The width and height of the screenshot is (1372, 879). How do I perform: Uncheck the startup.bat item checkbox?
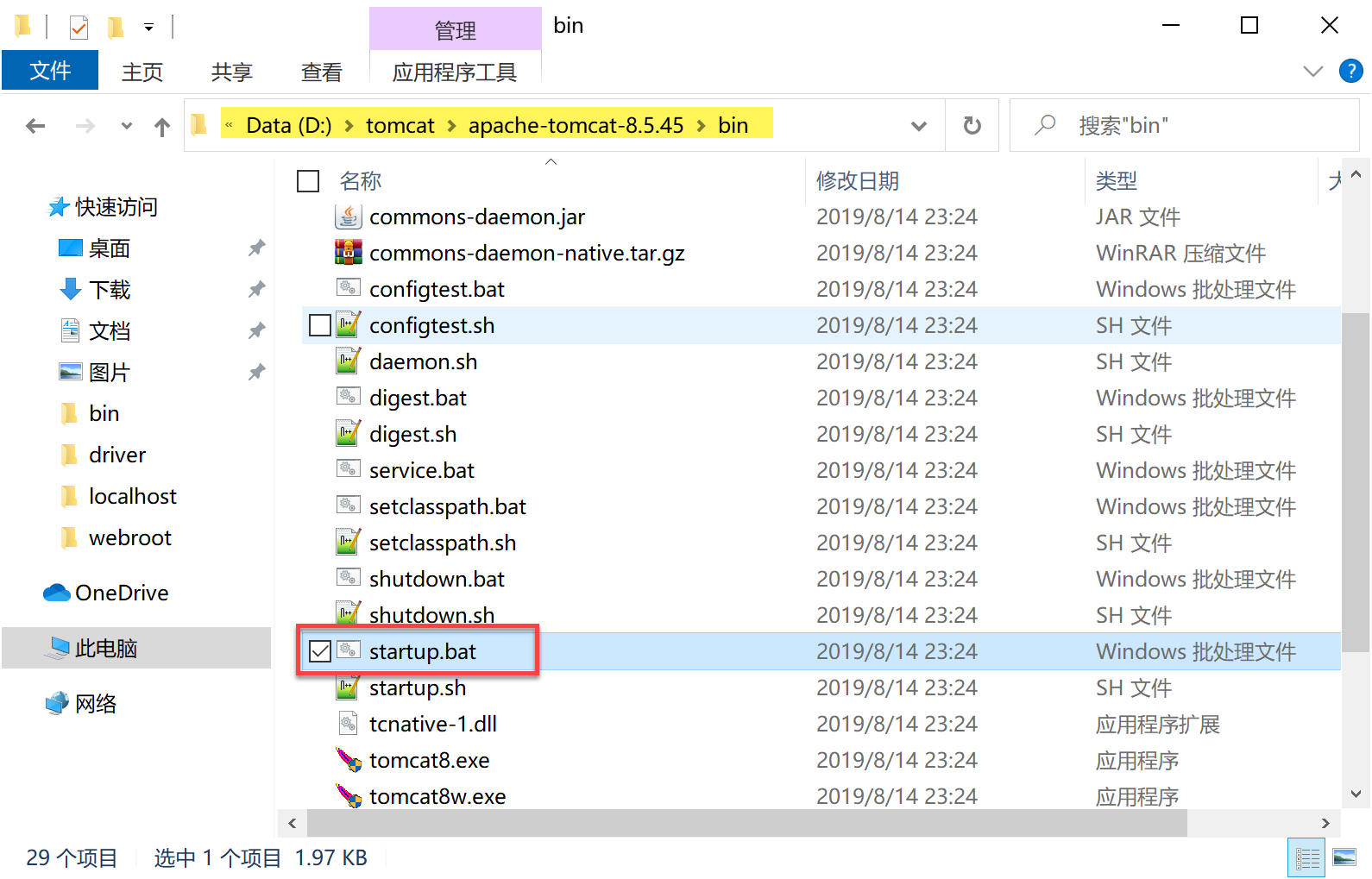click(319, 651)
